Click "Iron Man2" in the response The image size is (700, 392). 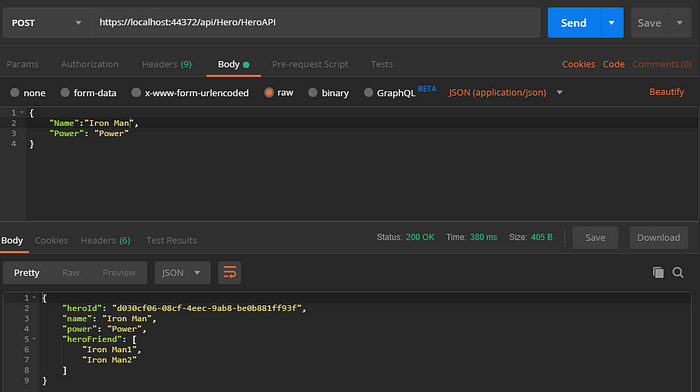(x=109, y=360)
